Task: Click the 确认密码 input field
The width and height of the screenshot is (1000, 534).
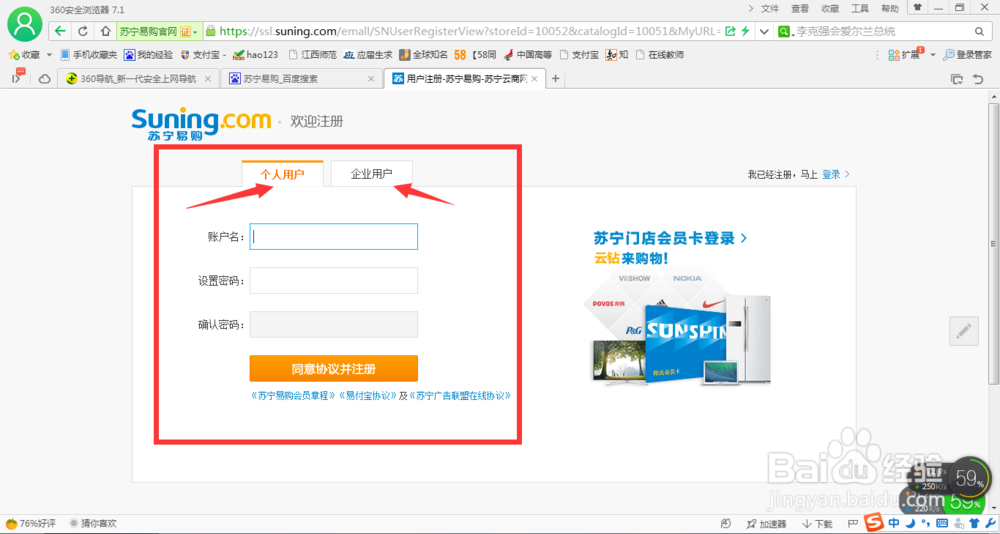Action: [x=334, y=324]
